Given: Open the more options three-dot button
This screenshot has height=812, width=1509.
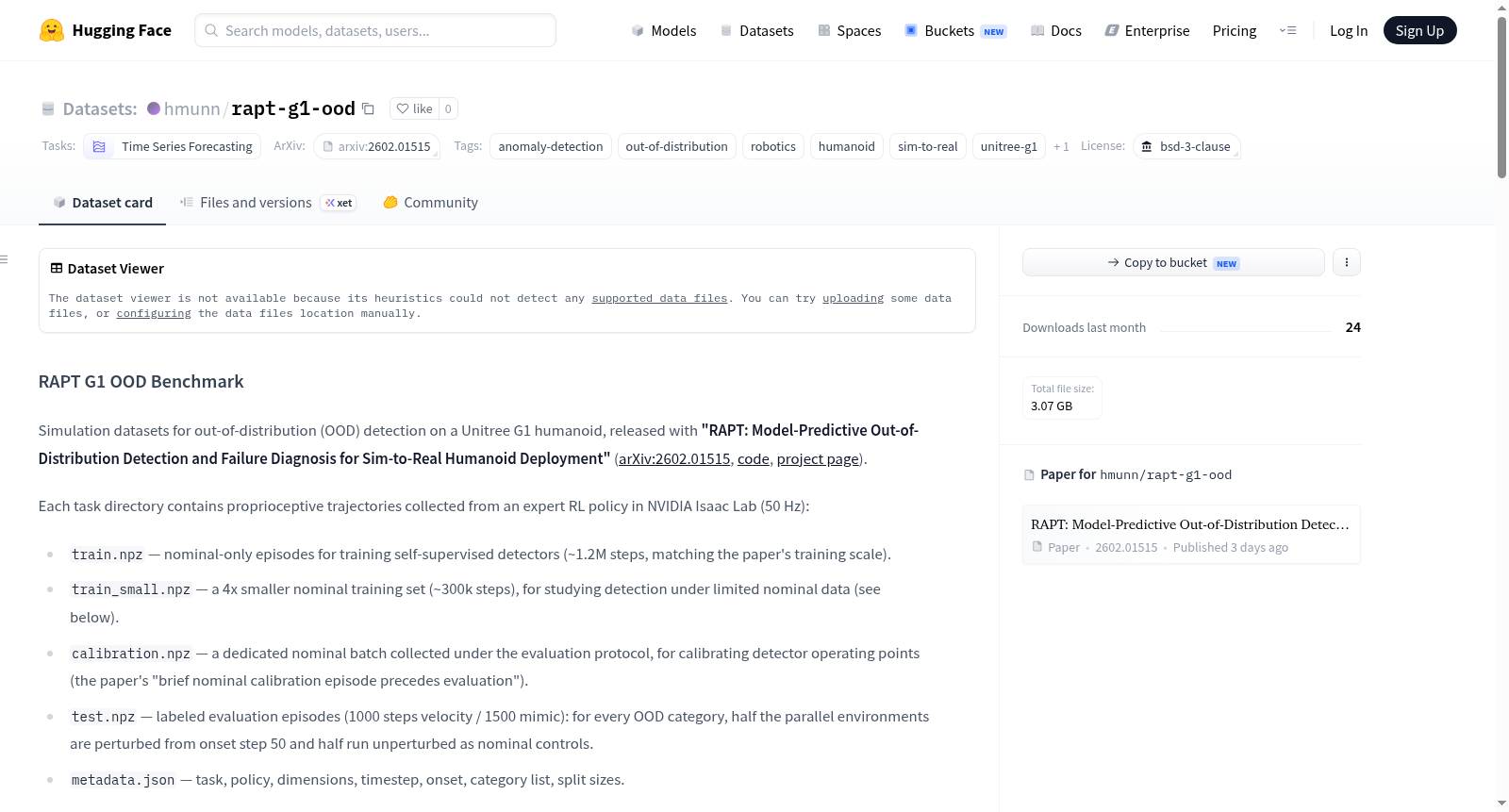Looking at the screenshot, I should [1347, 262].
